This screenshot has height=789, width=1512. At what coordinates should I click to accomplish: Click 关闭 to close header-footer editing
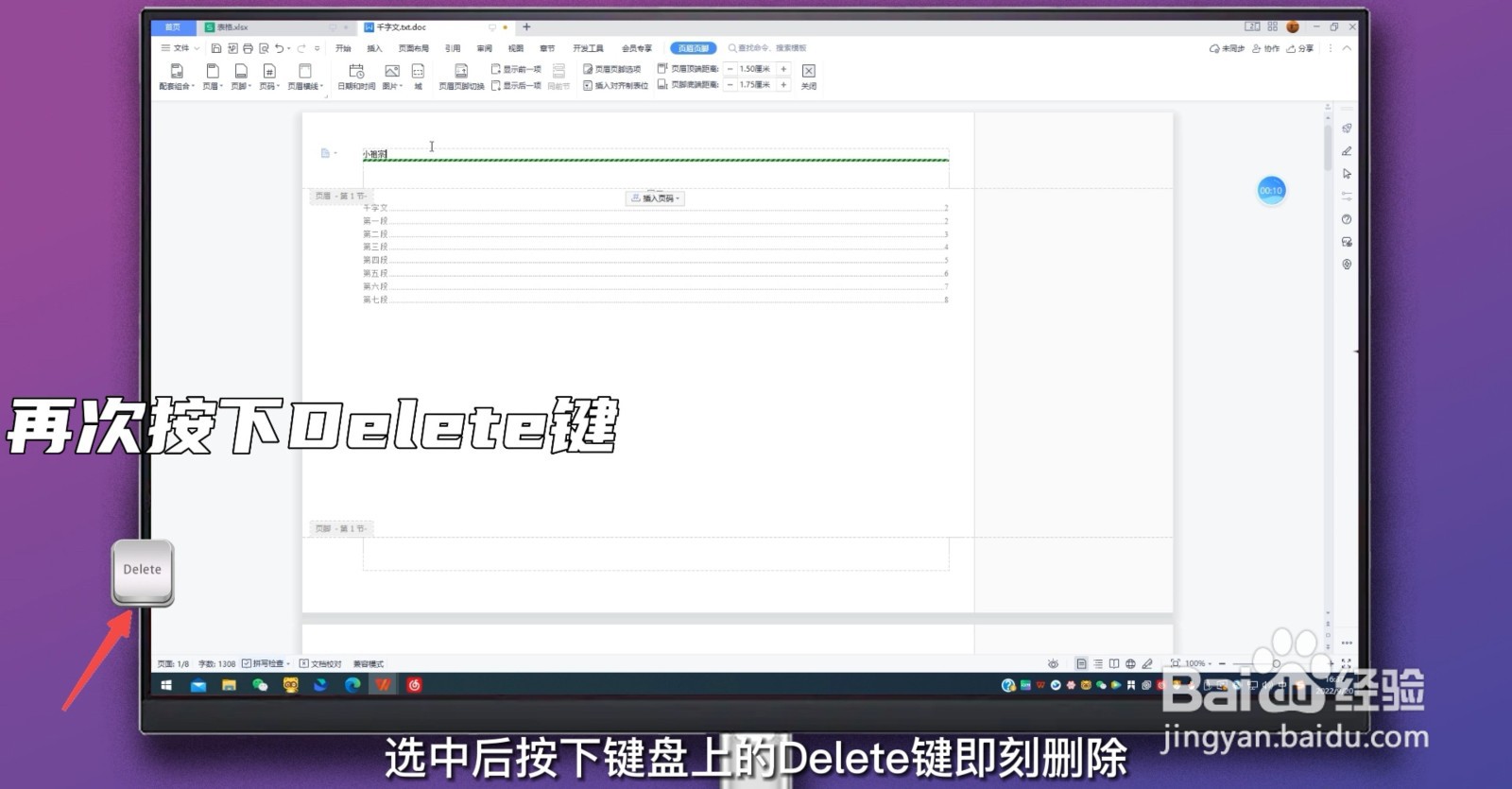coord(809,77)
